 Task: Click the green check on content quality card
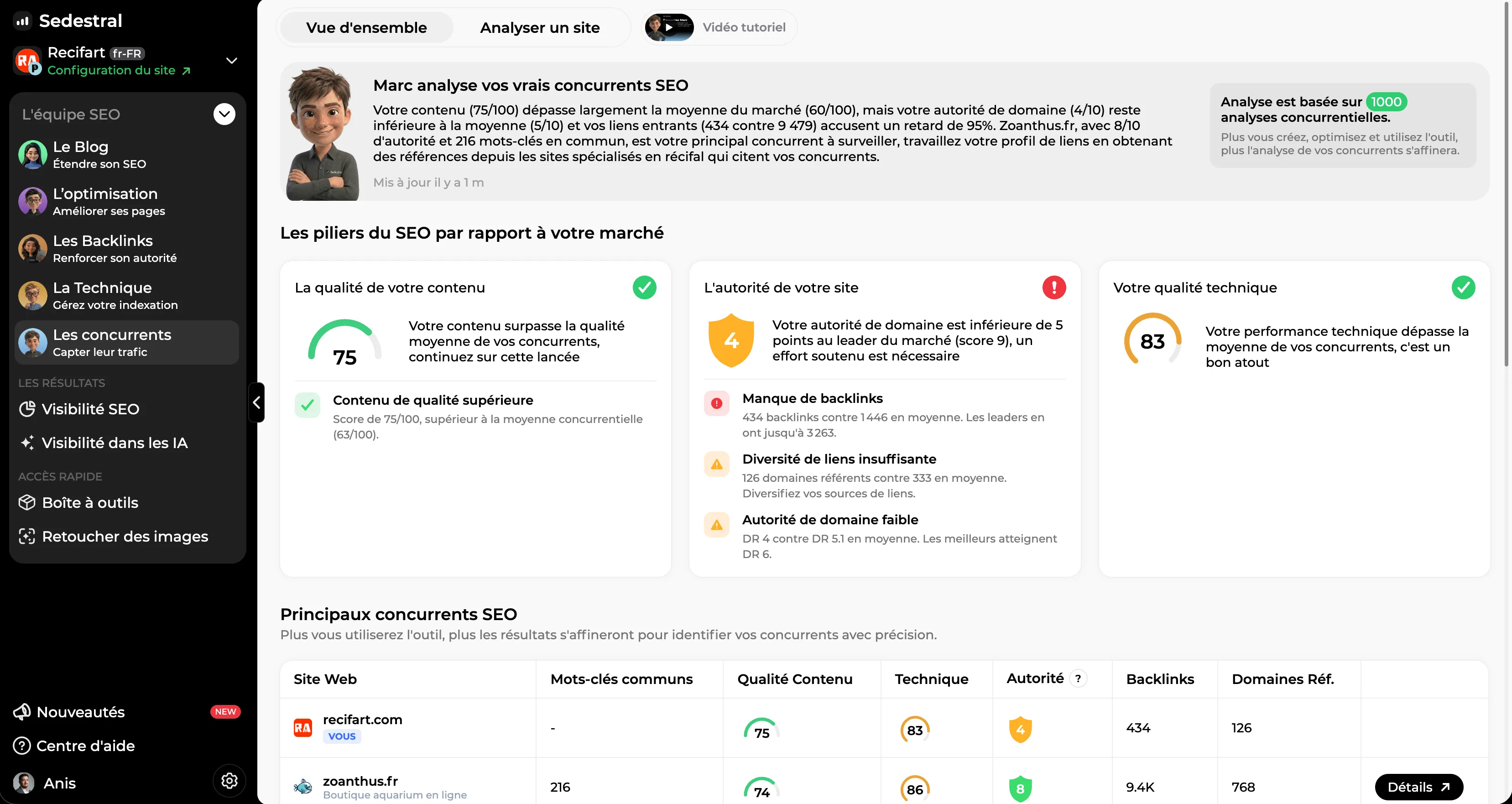pyautogui.click(x=645, y=287)
